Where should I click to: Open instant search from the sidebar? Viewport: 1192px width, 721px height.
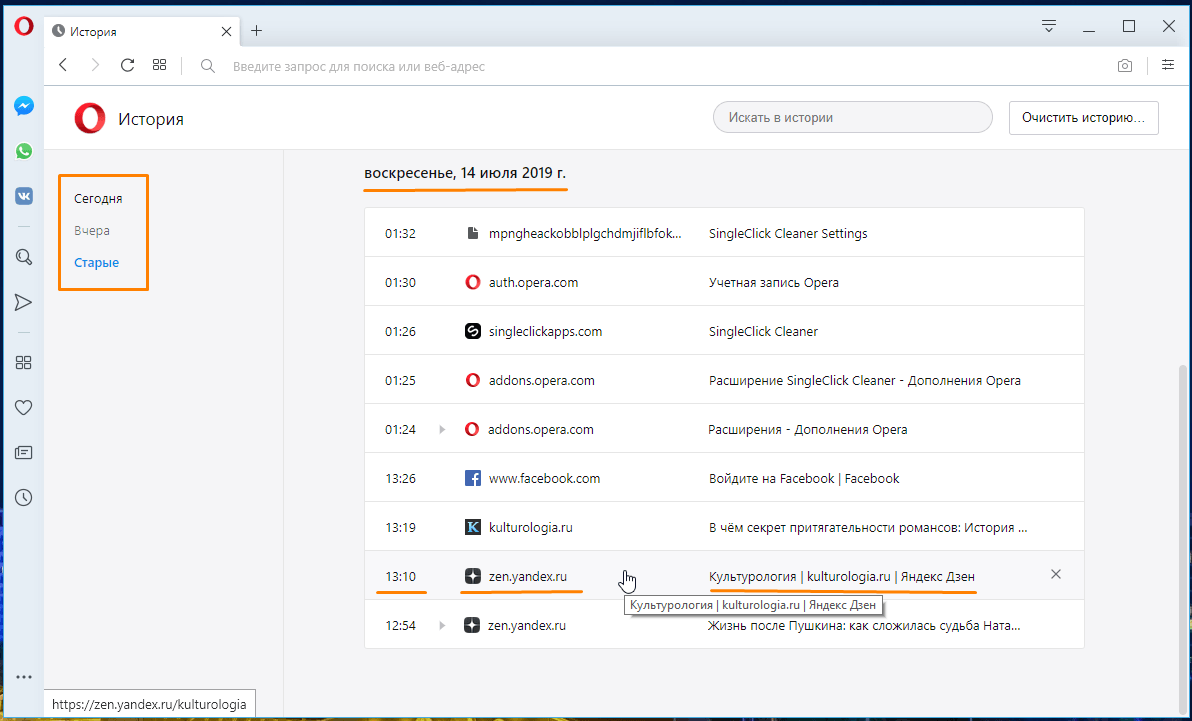pyautogui.click(x=24, y=257)
